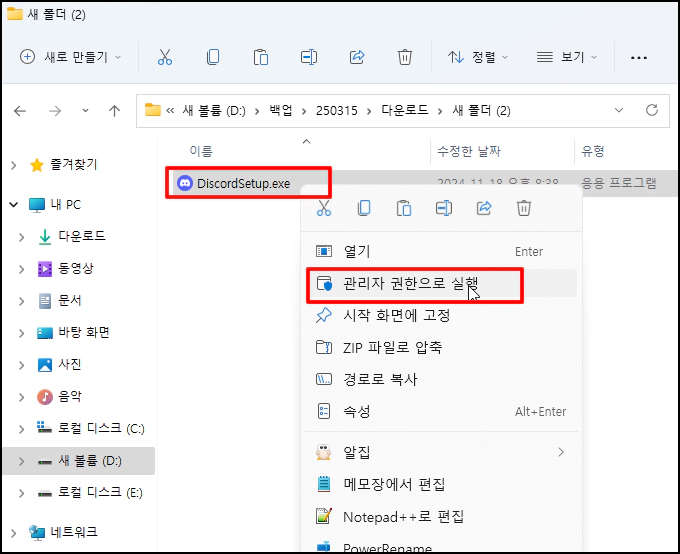Image resolution: width=680 pixels, height=554 pixels.
Task: Expand the 네트워크 tree node
Action: tap(13, 532)
